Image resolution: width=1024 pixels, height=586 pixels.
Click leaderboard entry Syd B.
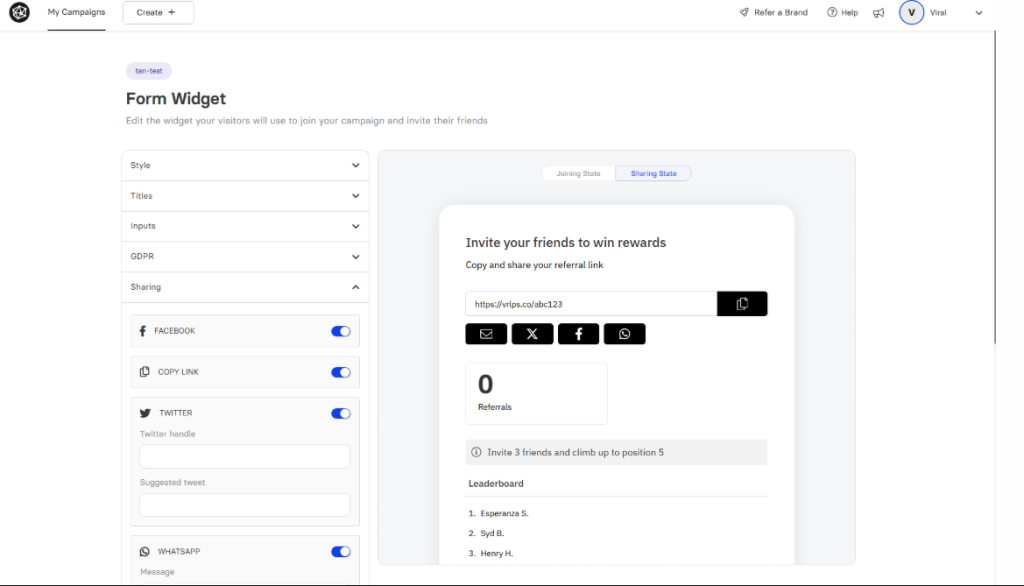coord(492,533)
